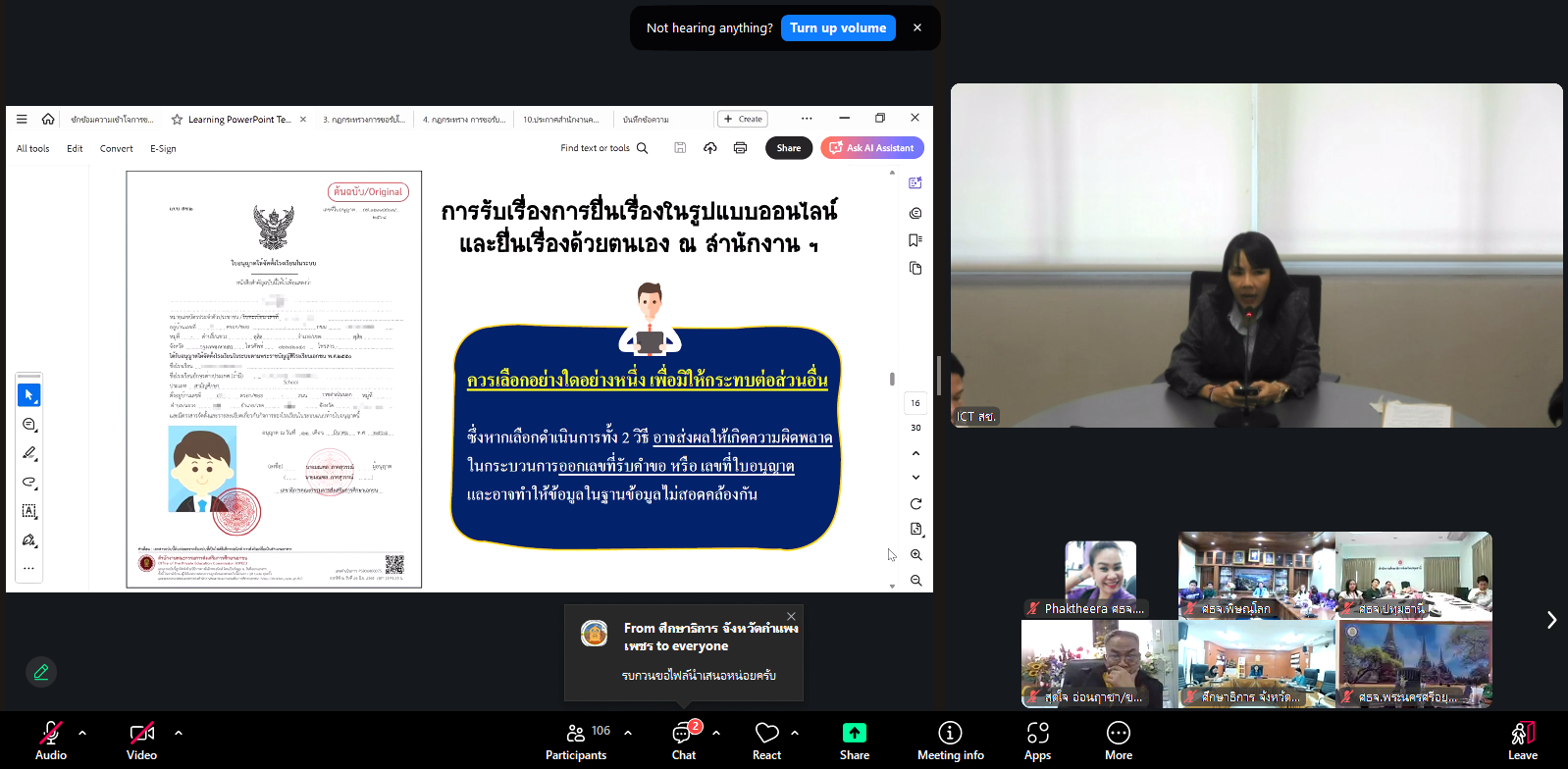Show next page of participant thumbnails
The height and width of the screenshot is (769, 1568).
point(1551,620)
